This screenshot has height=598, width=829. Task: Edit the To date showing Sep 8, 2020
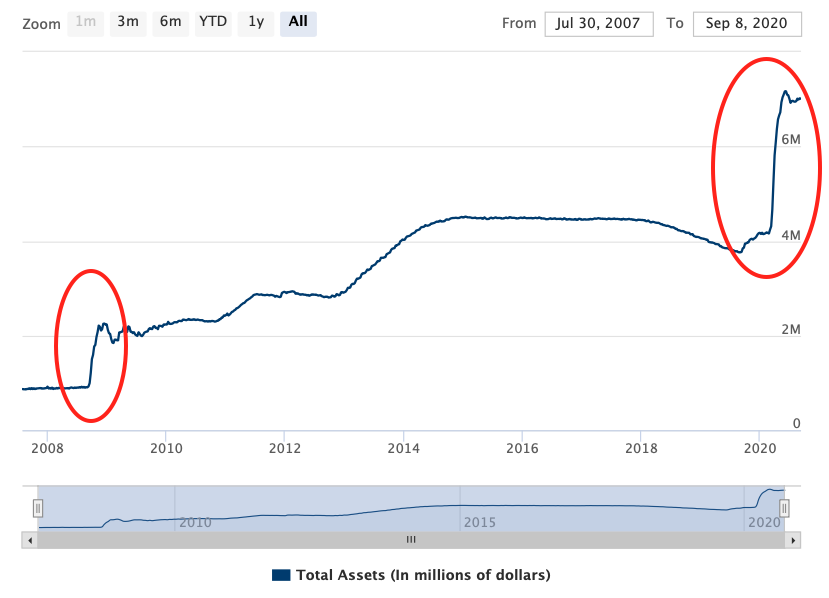(x=747, y=23)
